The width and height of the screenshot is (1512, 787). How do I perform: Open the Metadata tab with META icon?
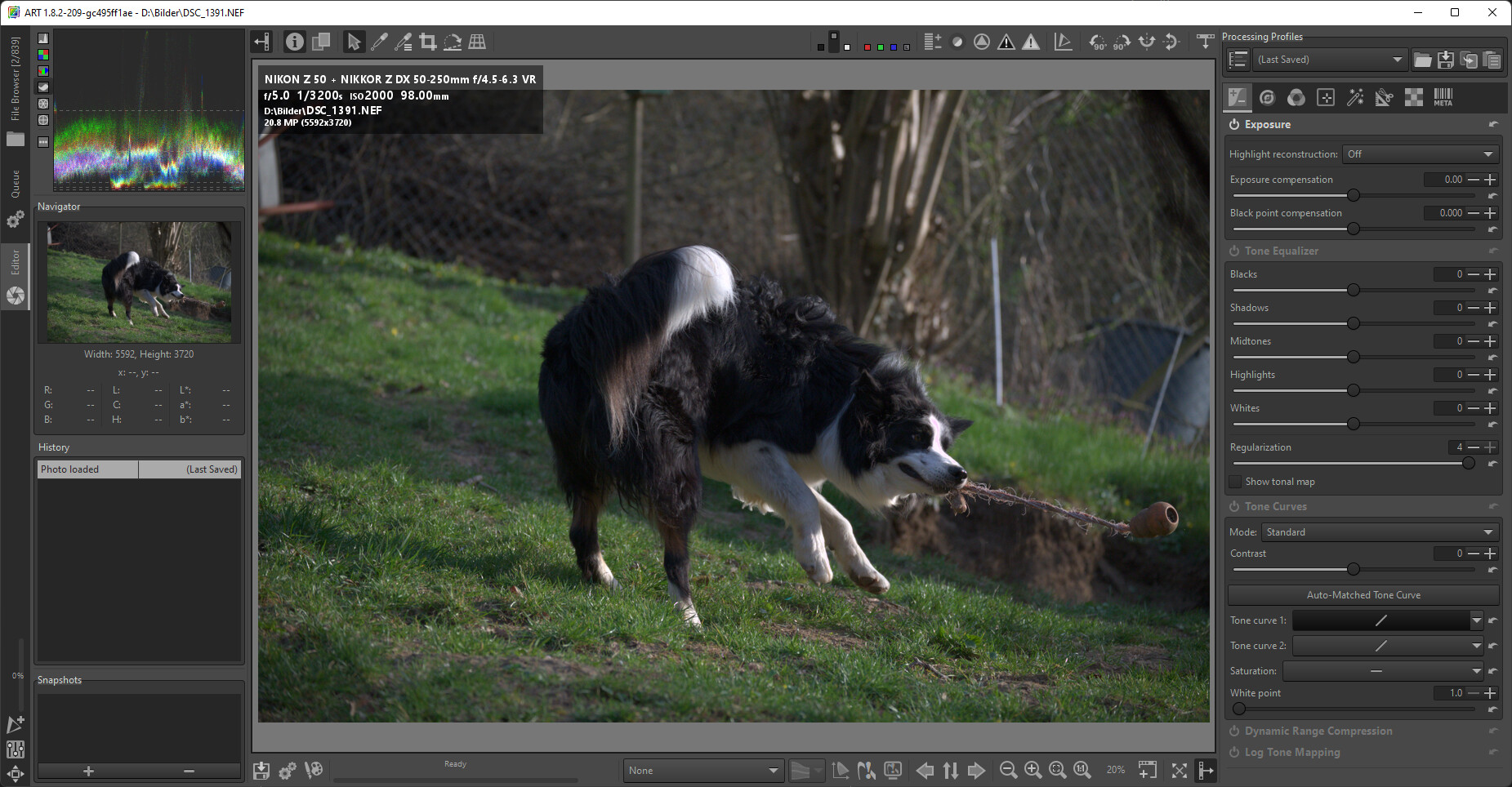(x=1443, y=97)
